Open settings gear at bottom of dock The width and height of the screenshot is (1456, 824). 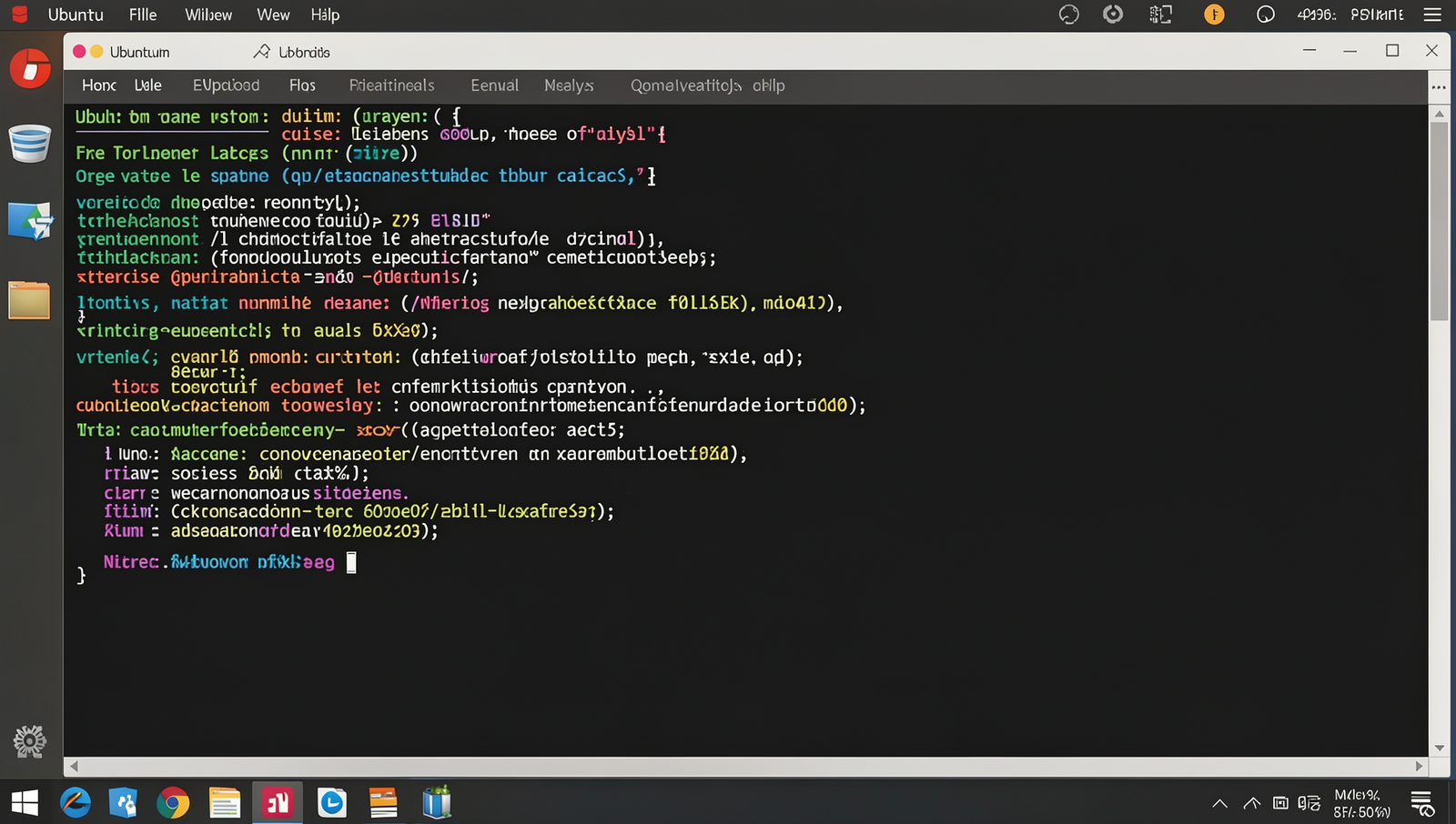tap(29, 742)
